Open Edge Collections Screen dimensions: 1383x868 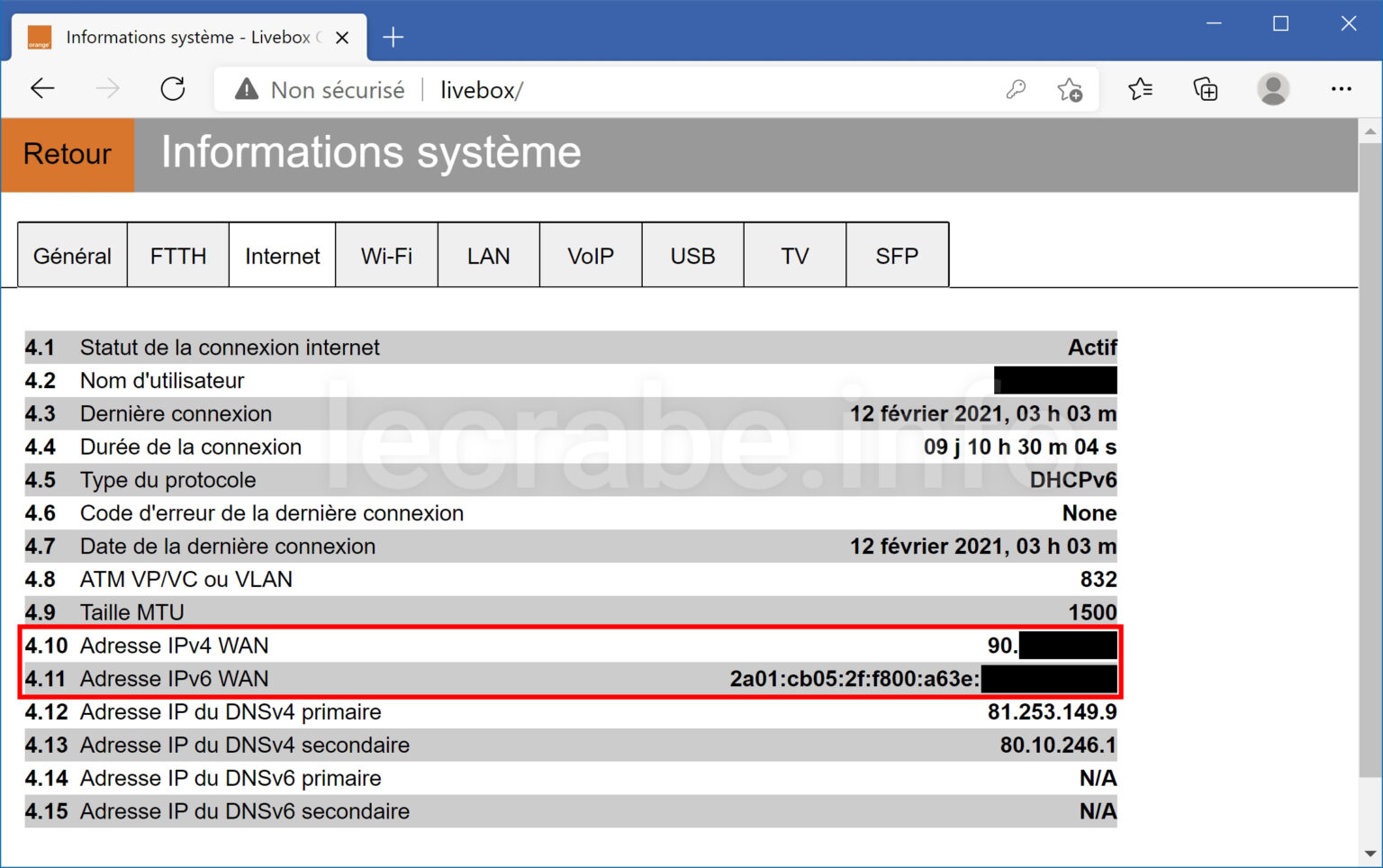click(1207, 89)
